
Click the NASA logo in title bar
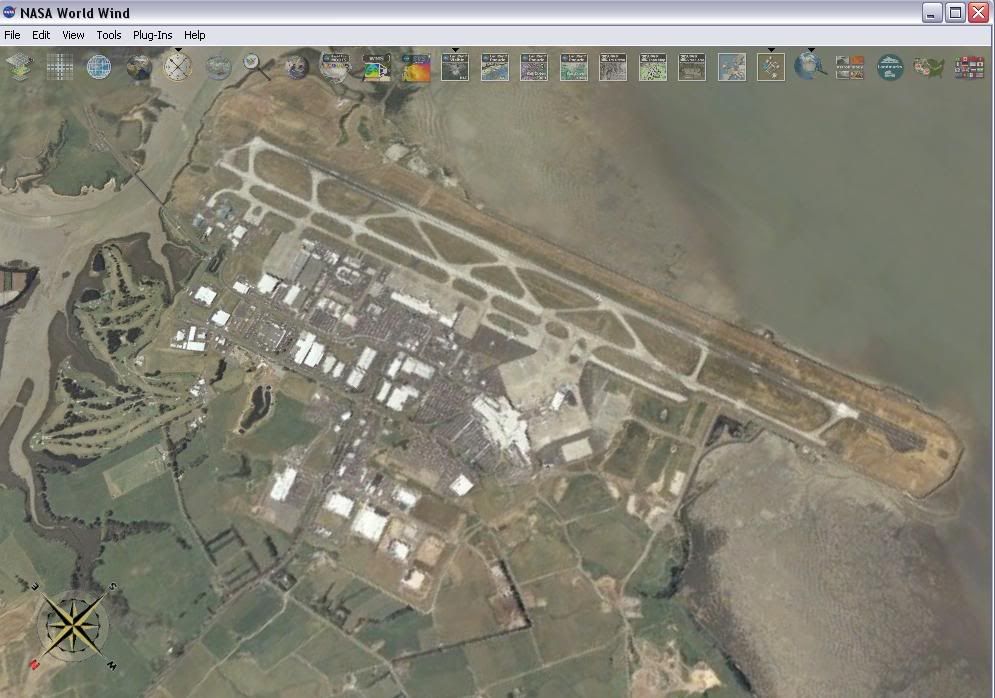coord(10,12)
